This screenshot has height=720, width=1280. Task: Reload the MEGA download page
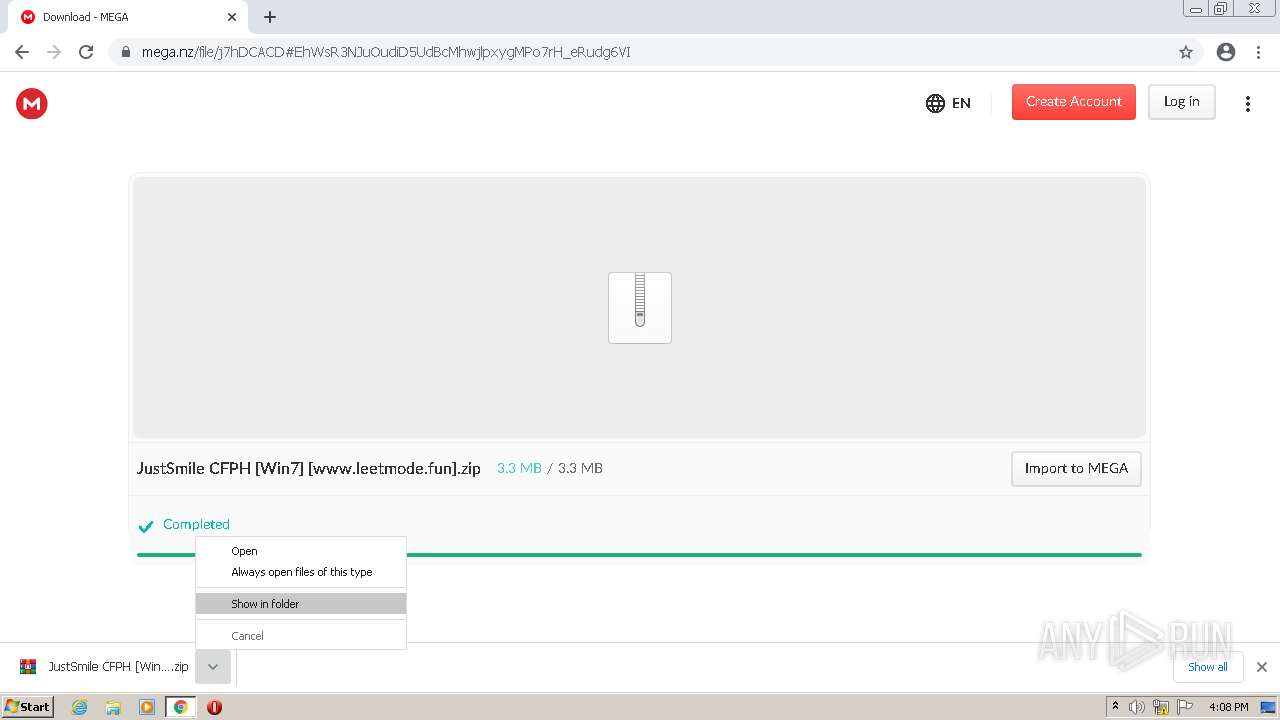(x=86, y=52)
